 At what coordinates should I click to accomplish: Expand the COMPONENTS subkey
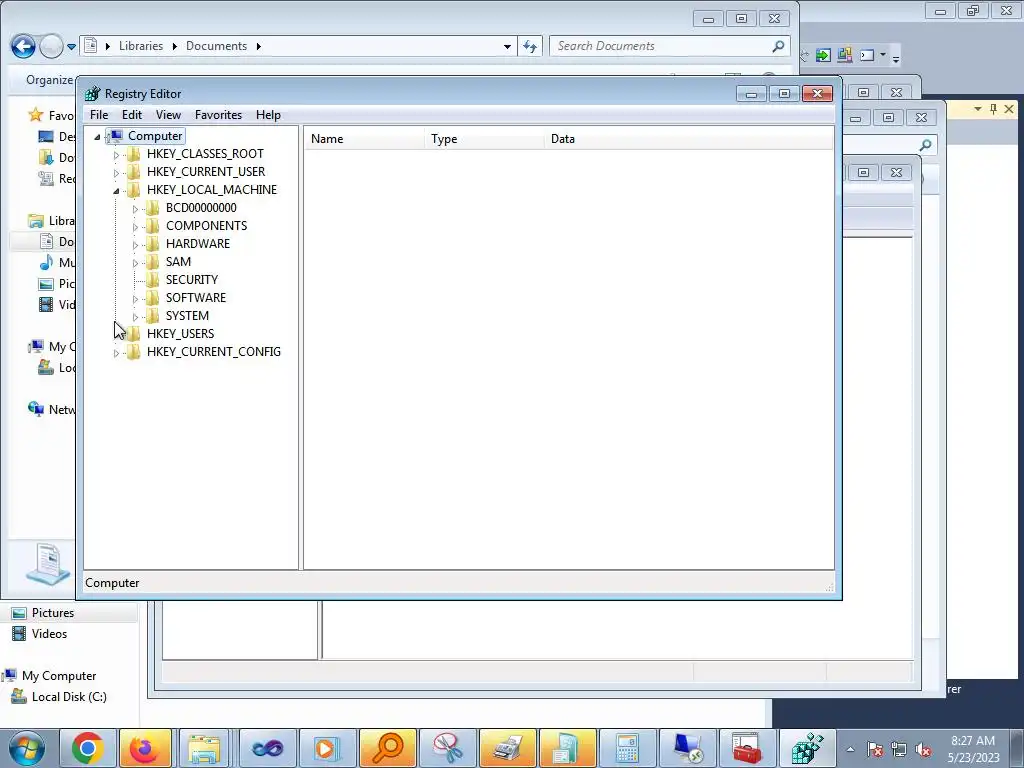[135, 227]
